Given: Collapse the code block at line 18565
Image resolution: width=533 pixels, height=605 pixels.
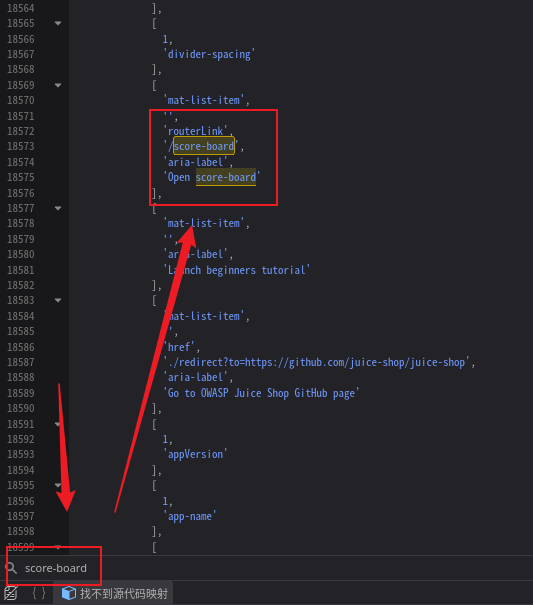Looking at the screenshot, I should [58, 23].
